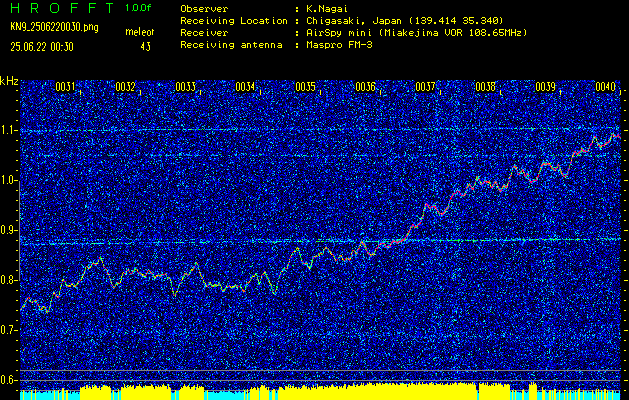Click the HROFFT title text
629x400 pixels.
tap(63, 8)
